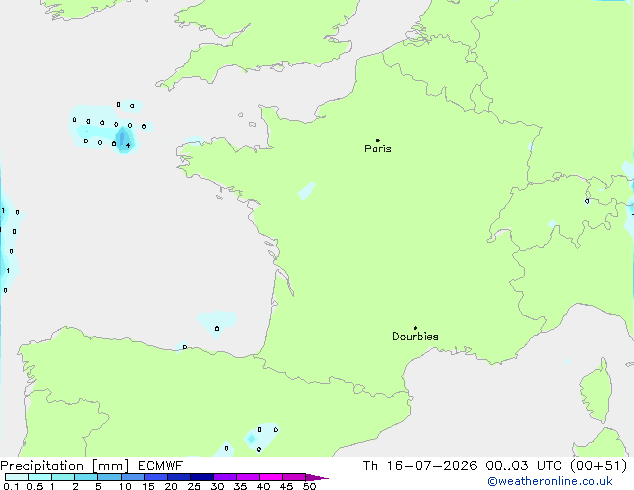Click the legend number '0.1'
The image size is (634, 490).
(x=11, y=486)
